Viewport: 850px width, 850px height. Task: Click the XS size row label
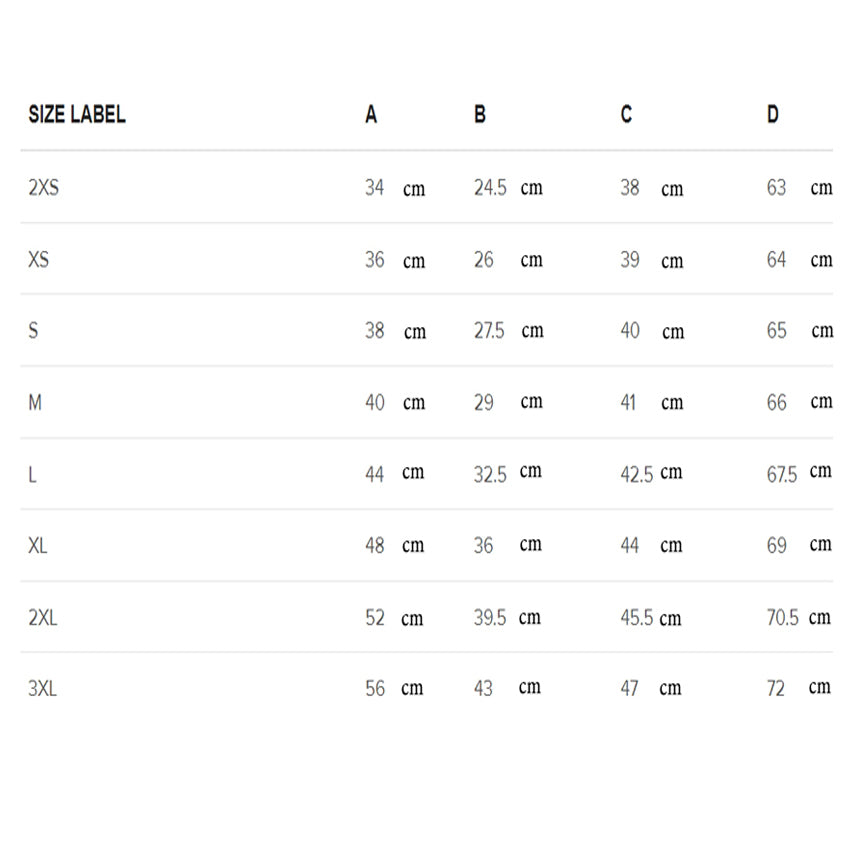(x=38, y=260)
